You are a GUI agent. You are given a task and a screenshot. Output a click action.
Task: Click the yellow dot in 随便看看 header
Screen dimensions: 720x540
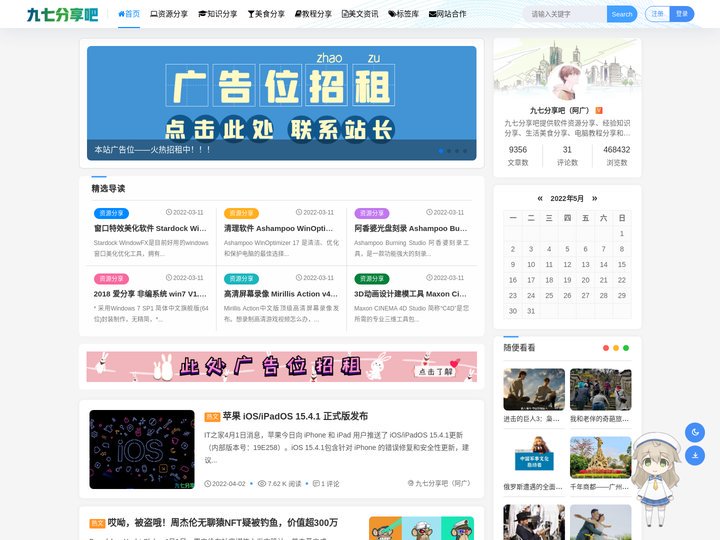click(x=616, y=348)
